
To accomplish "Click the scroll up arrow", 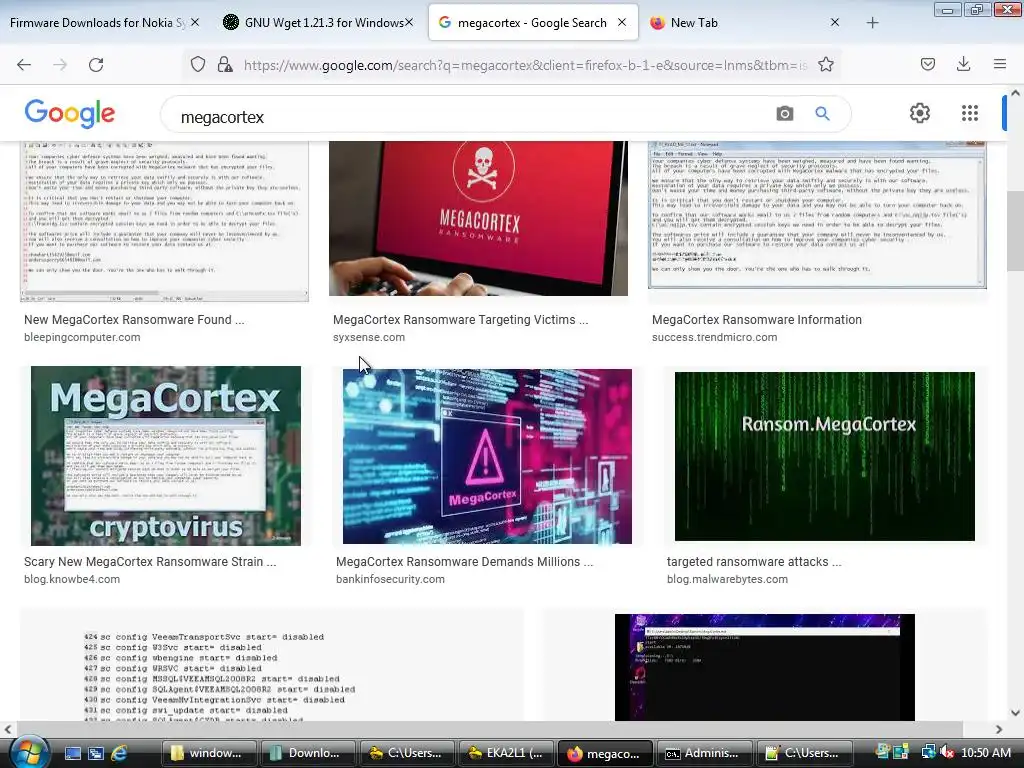I will 1015,93.
